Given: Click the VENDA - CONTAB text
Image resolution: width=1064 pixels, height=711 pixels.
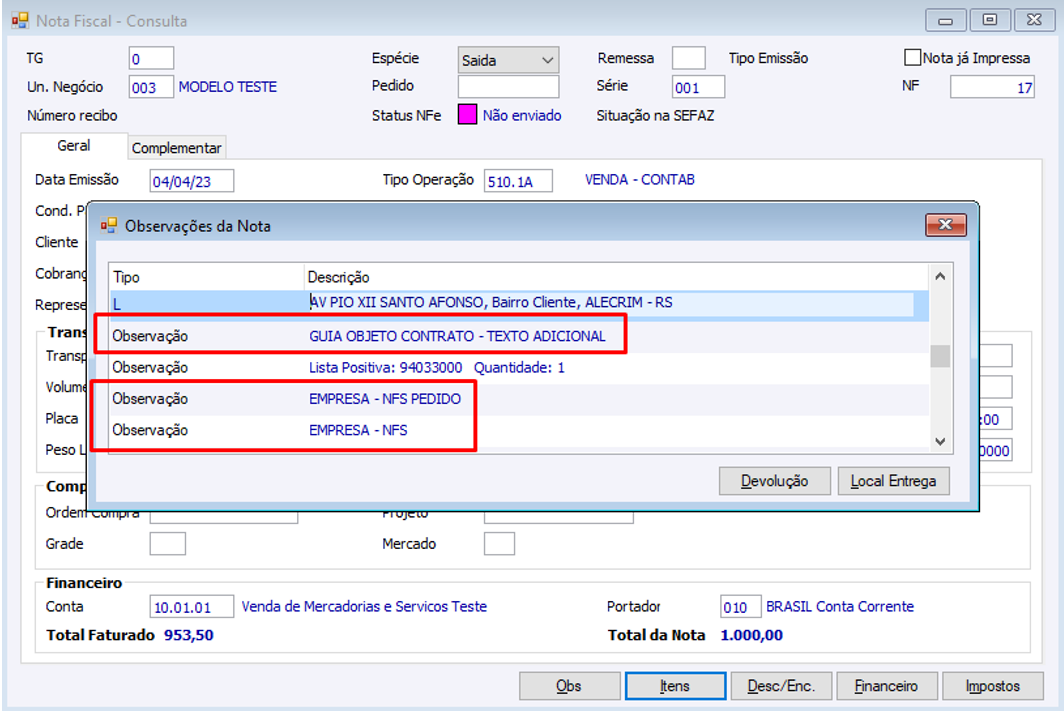Looking at the screenshot, I should [x=639, y=180].
